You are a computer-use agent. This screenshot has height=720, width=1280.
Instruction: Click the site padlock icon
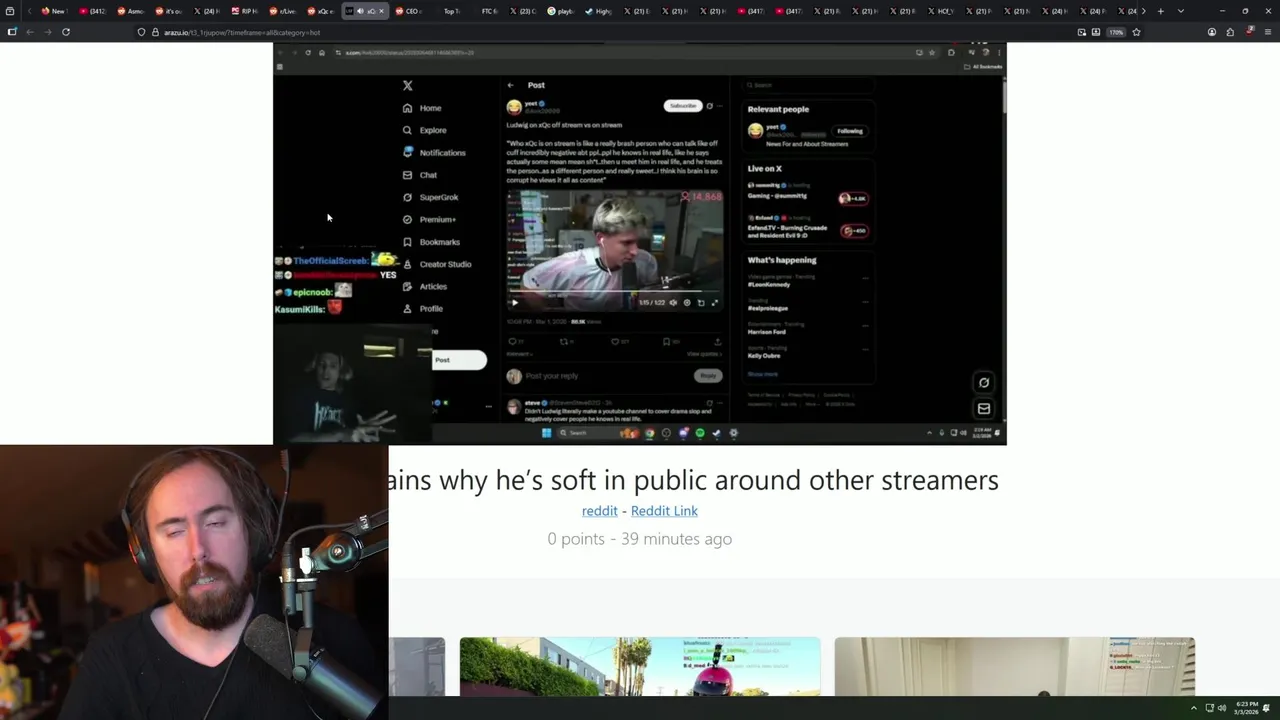[x=155, y=32]
